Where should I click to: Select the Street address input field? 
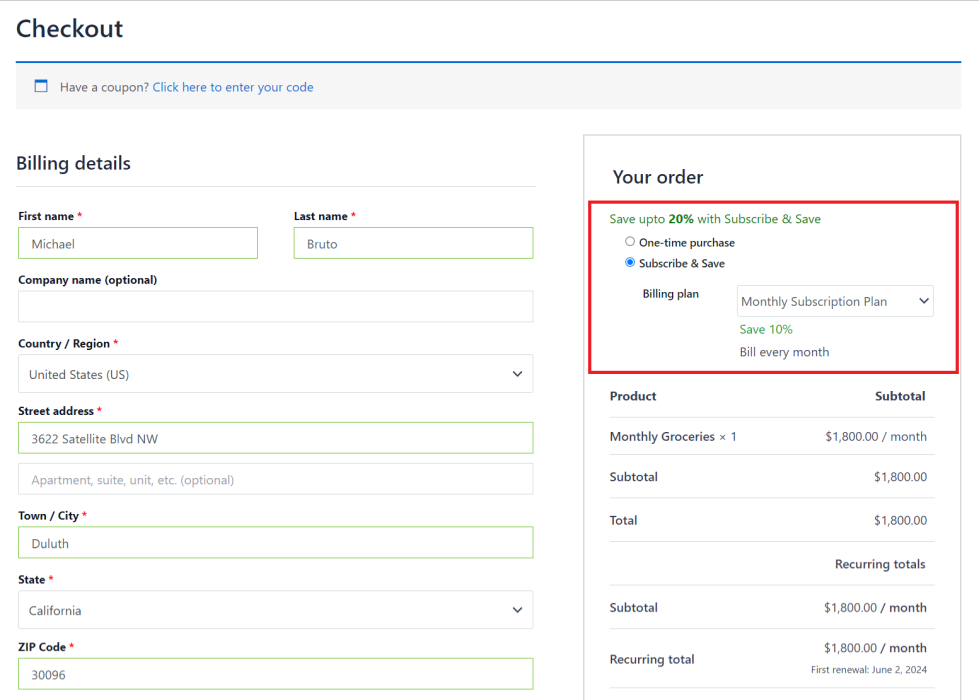pyautogui.click(x=275, y=438)
